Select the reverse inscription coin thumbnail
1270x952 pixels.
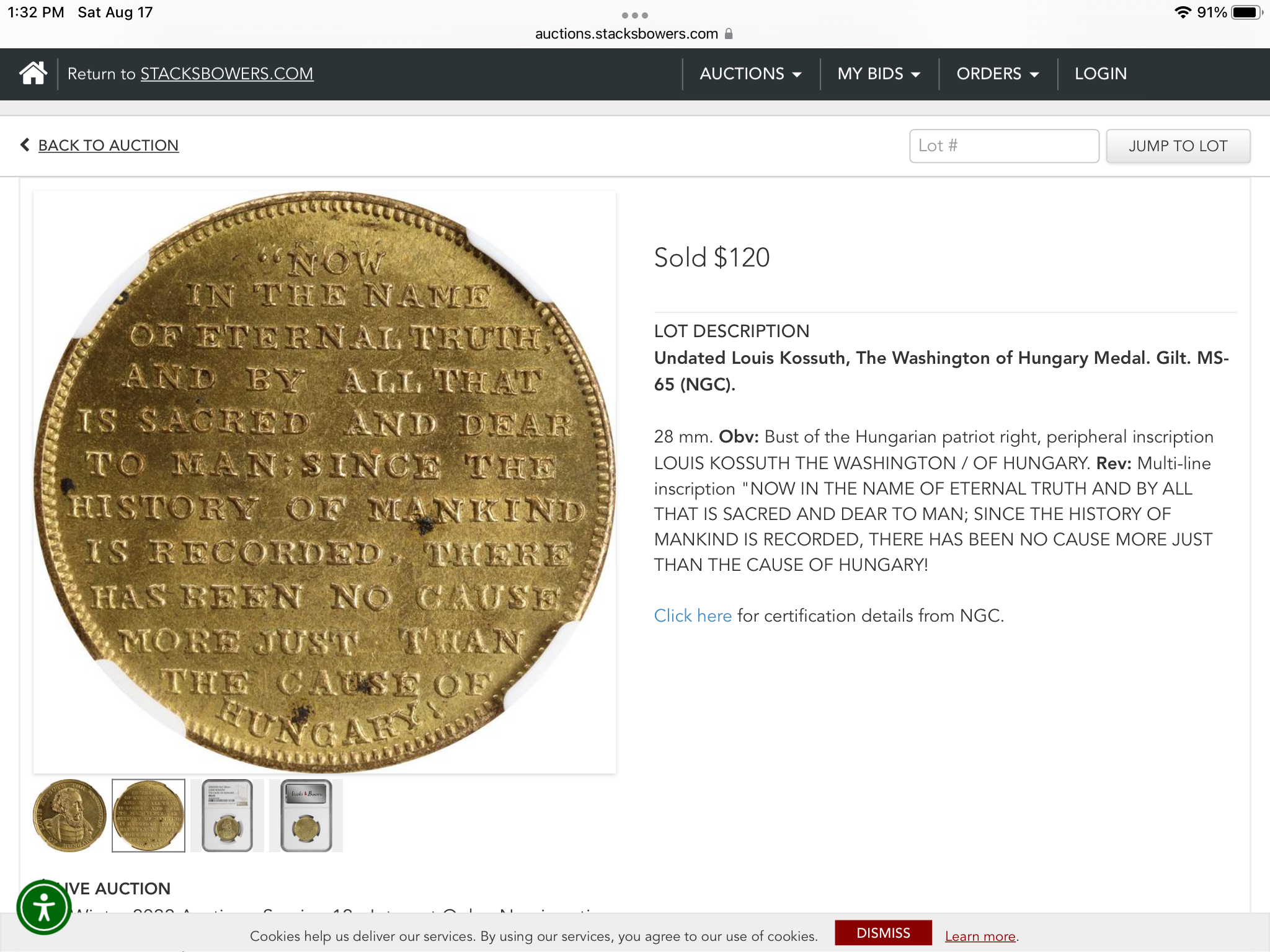(x=149, y=815)
